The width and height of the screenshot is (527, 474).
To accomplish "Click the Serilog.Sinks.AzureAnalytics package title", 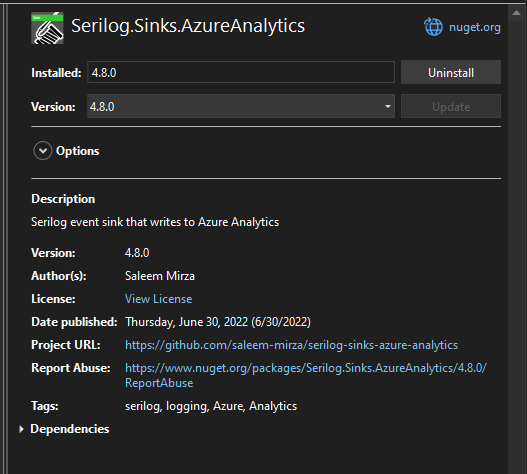I will 188,26.
